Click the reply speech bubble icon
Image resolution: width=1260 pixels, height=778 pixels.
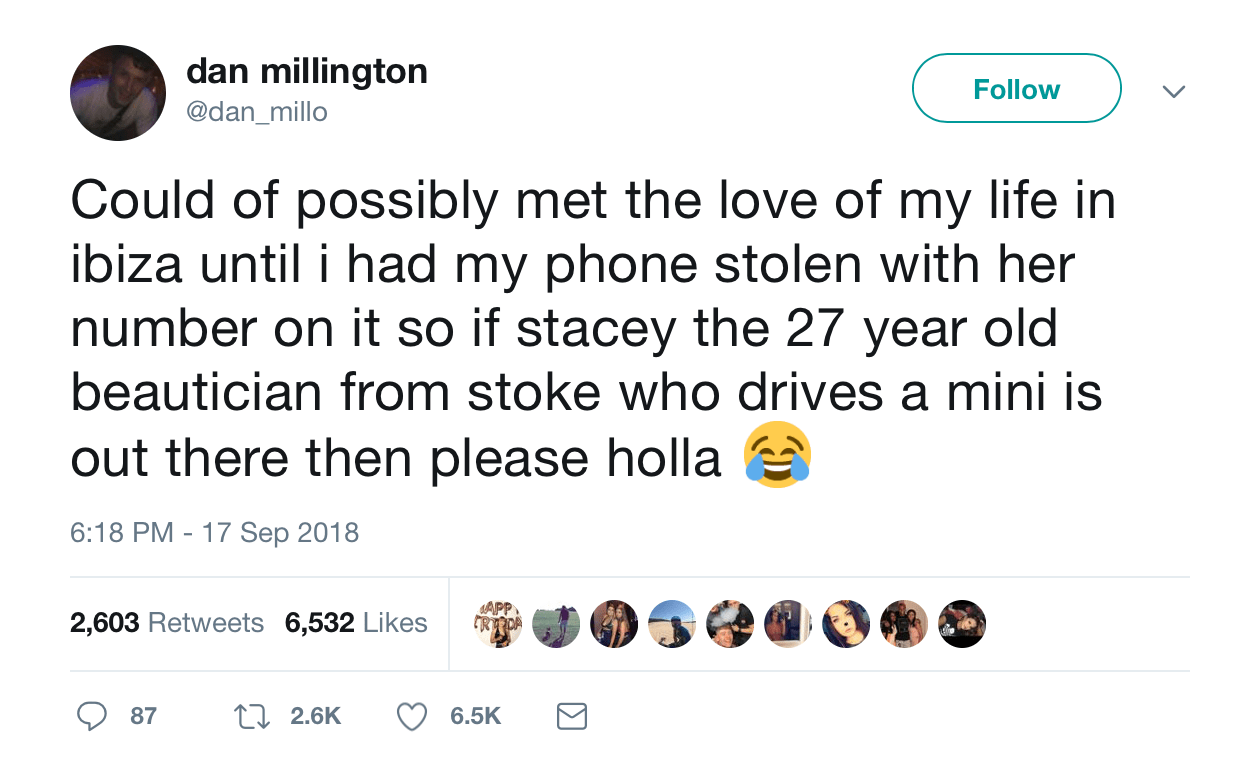coord(92,715)
